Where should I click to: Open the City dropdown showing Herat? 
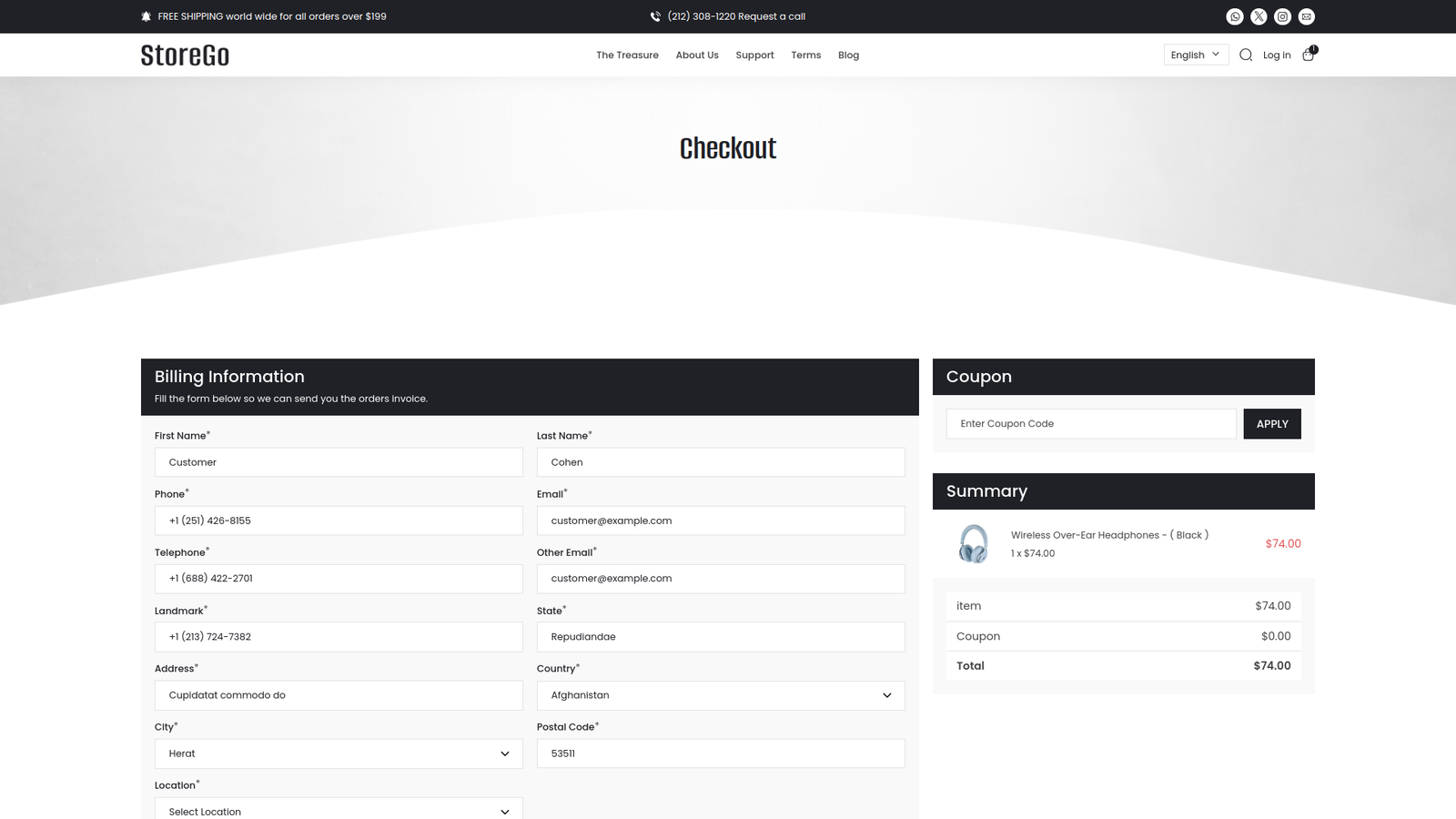tap(338, 753)
